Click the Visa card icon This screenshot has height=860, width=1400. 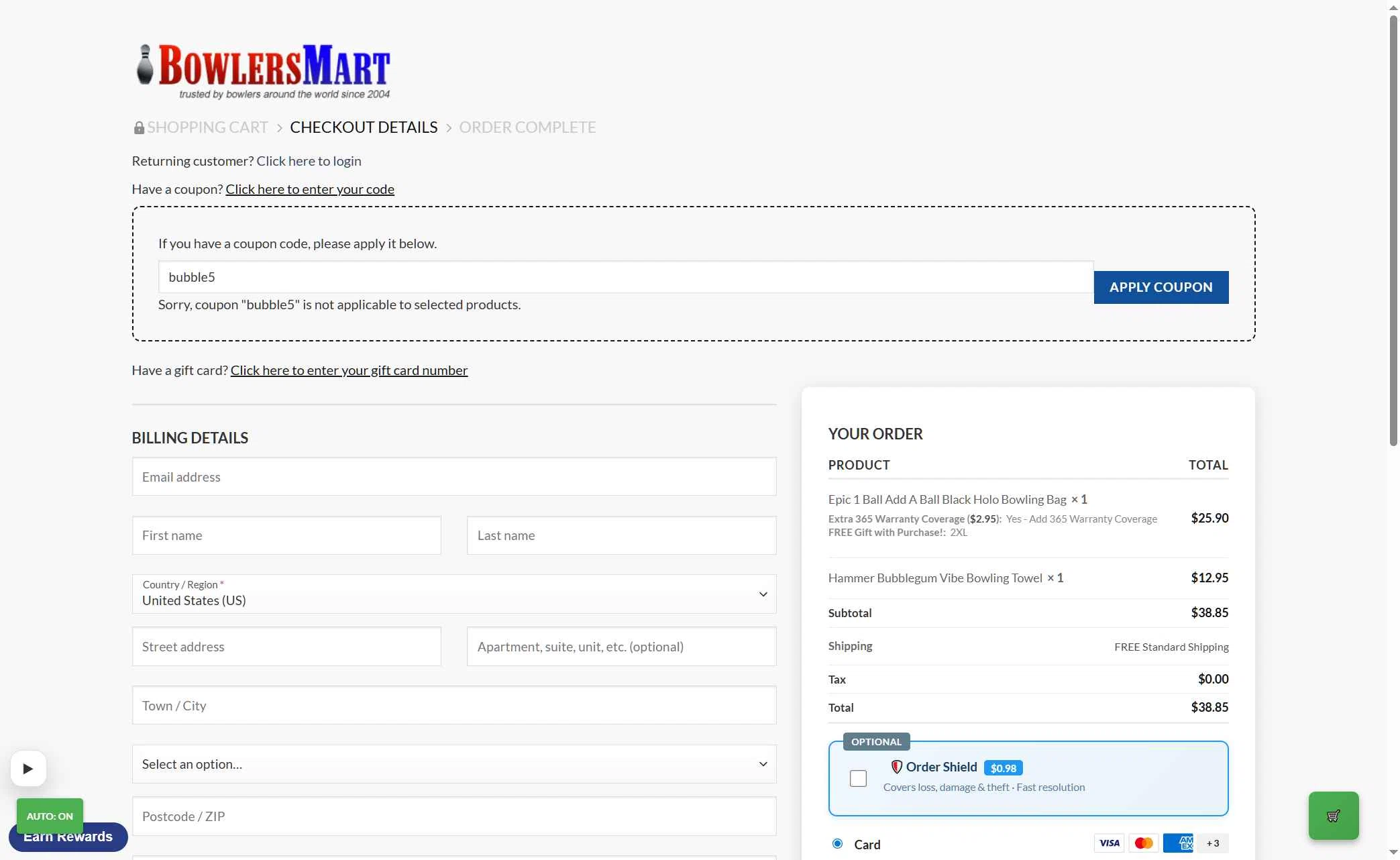click(1109, 843)
